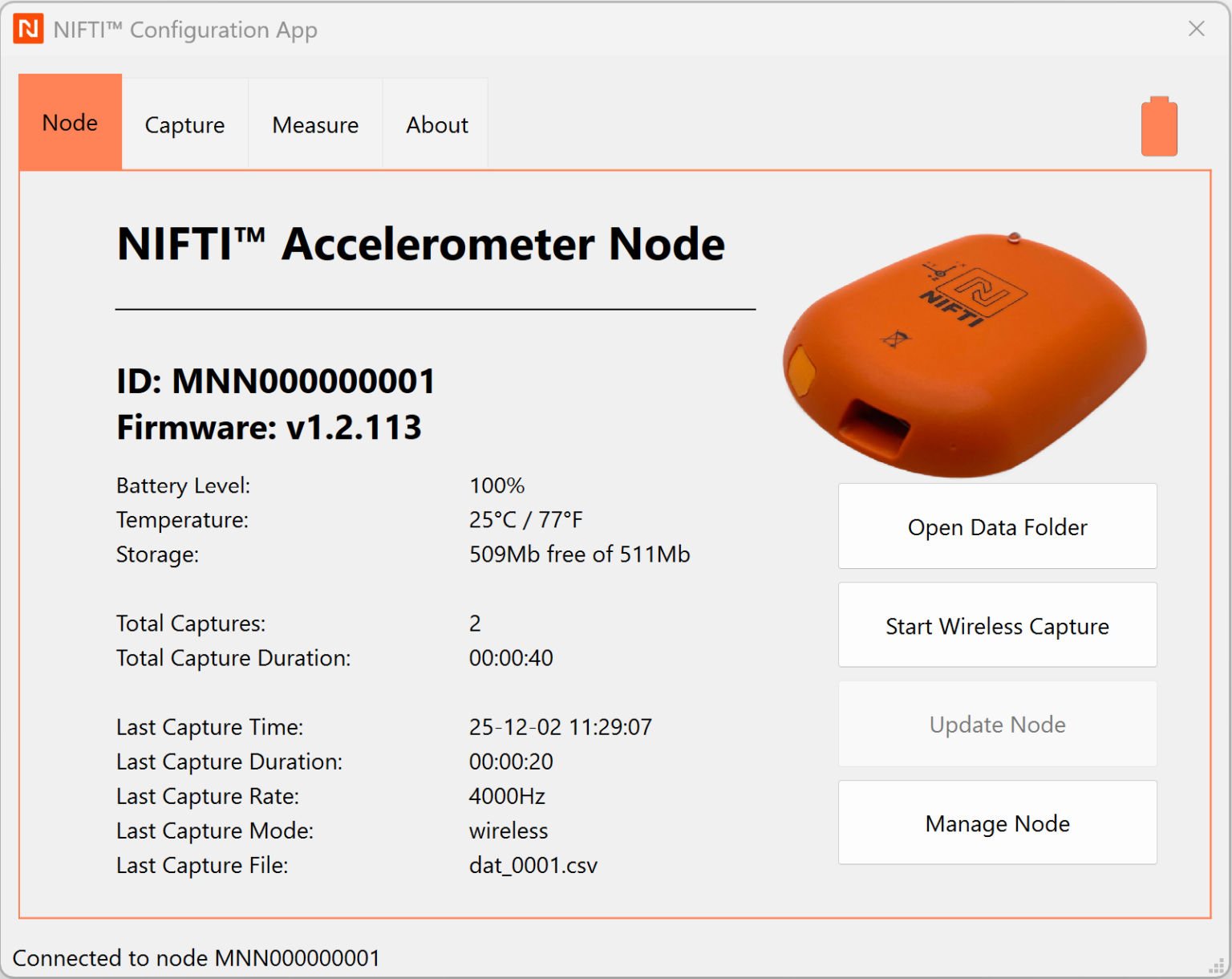The image size is (1232, 979).
Task: Click the node ID MNN000000001 heading
Action: tap(276, 381)
